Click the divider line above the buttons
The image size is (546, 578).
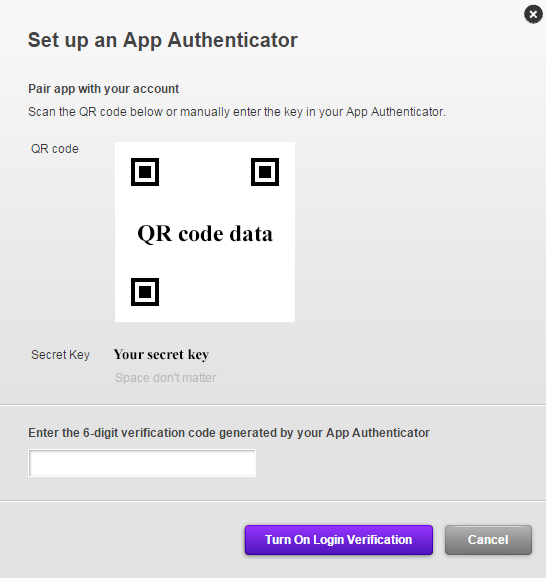(273, 501)
